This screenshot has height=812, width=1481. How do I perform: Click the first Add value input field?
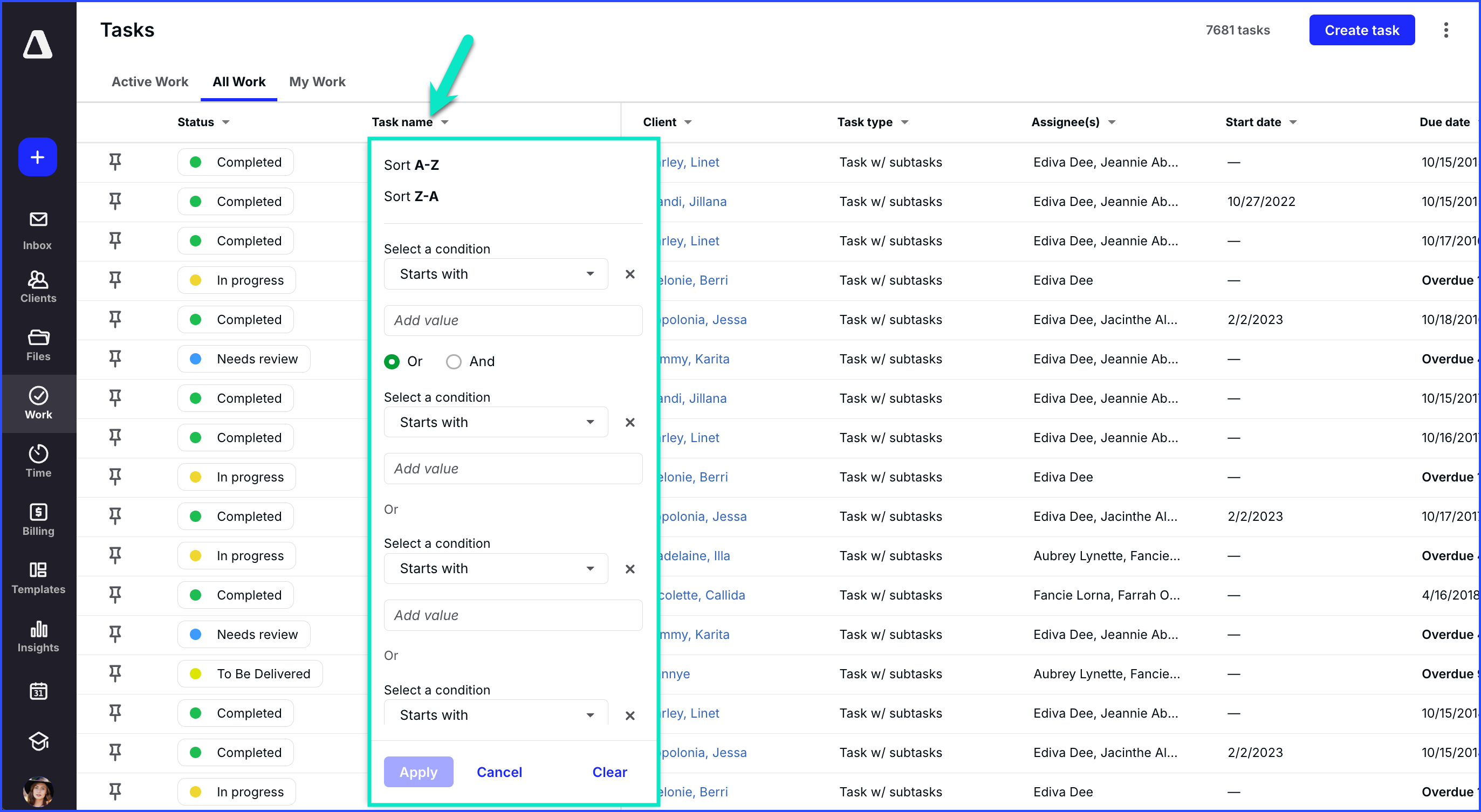[513, 320]
